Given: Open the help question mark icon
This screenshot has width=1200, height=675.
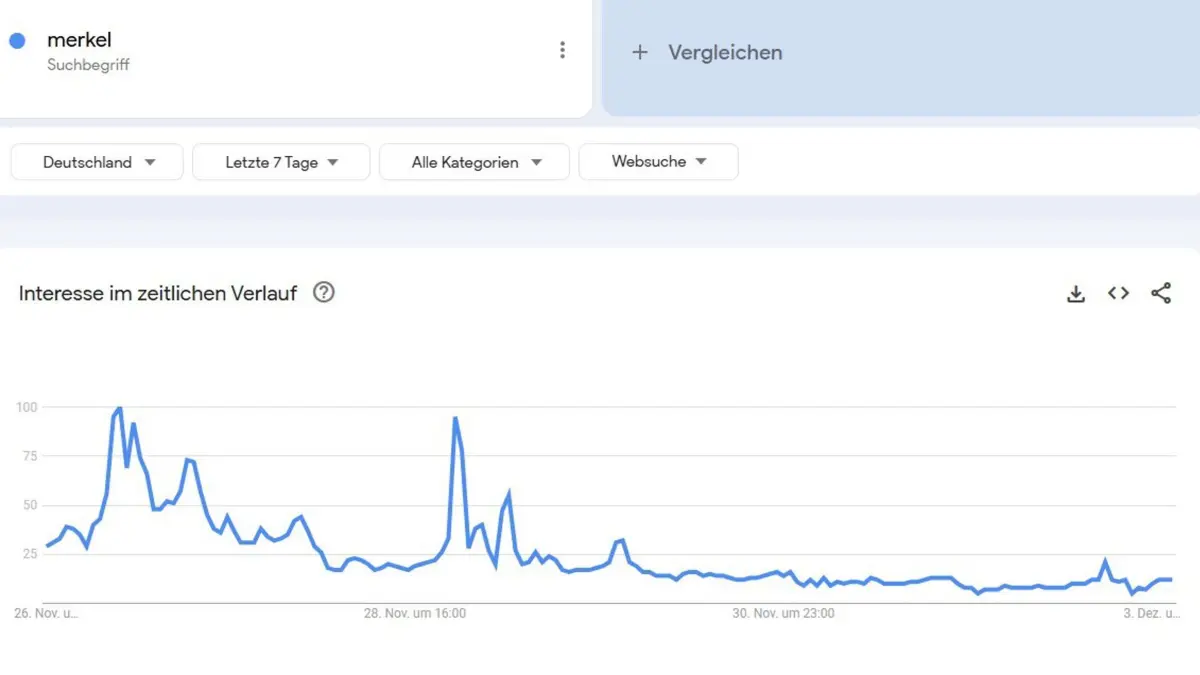Looking at the screenshot, I should [324, 293].
